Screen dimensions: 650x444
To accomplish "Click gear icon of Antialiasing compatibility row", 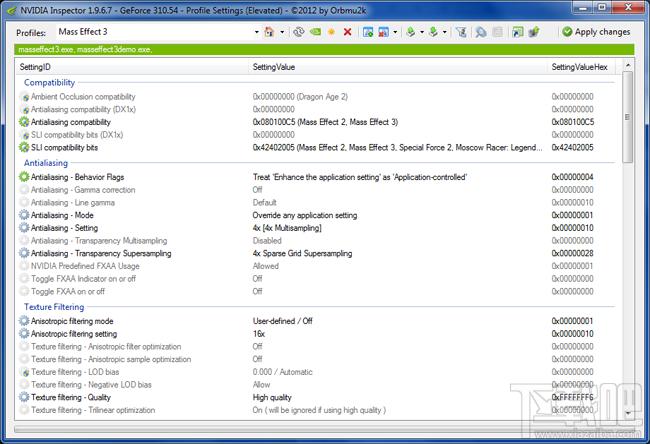I will pyautogui.click(x=24, y=122).
